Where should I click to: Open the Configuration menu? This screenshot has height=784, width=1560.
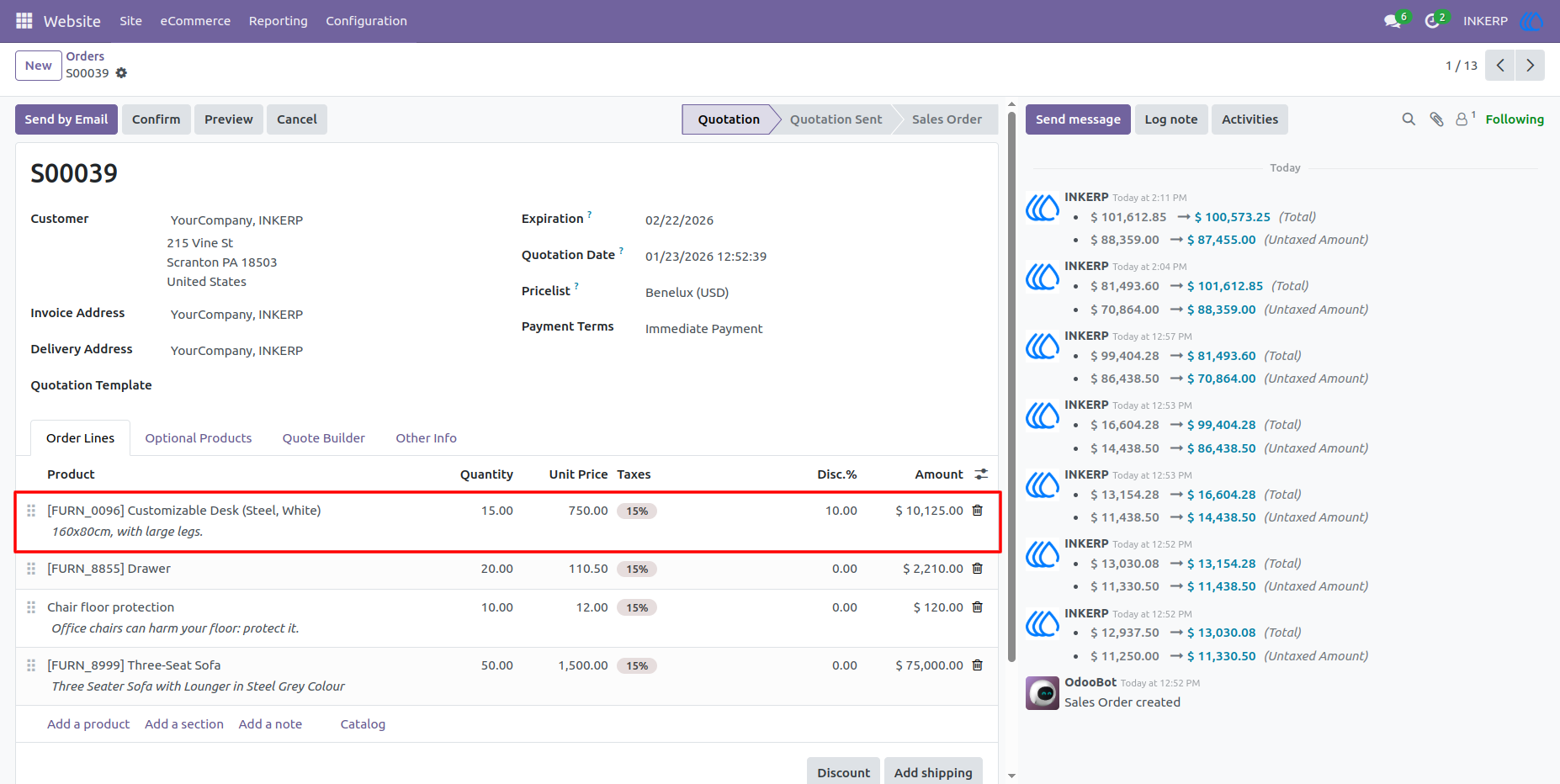pyautogui.click(x=367, y=21)
